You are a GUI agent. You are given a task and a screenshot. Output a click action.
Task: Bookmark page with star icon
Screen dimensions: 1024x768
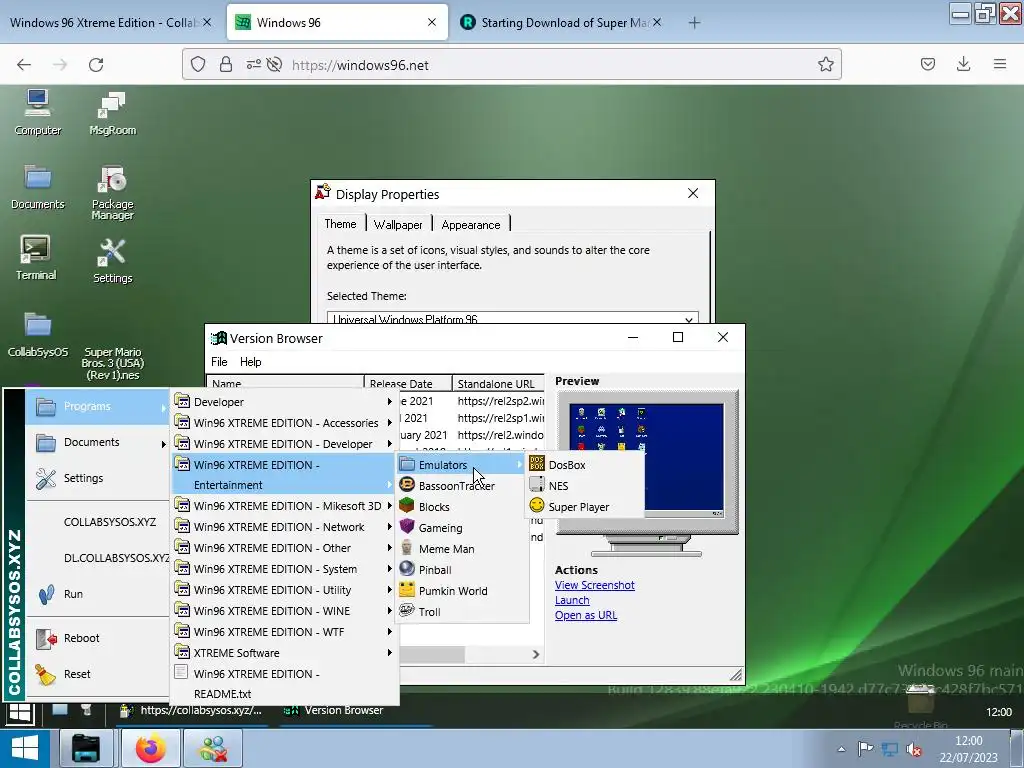(825, 64)
